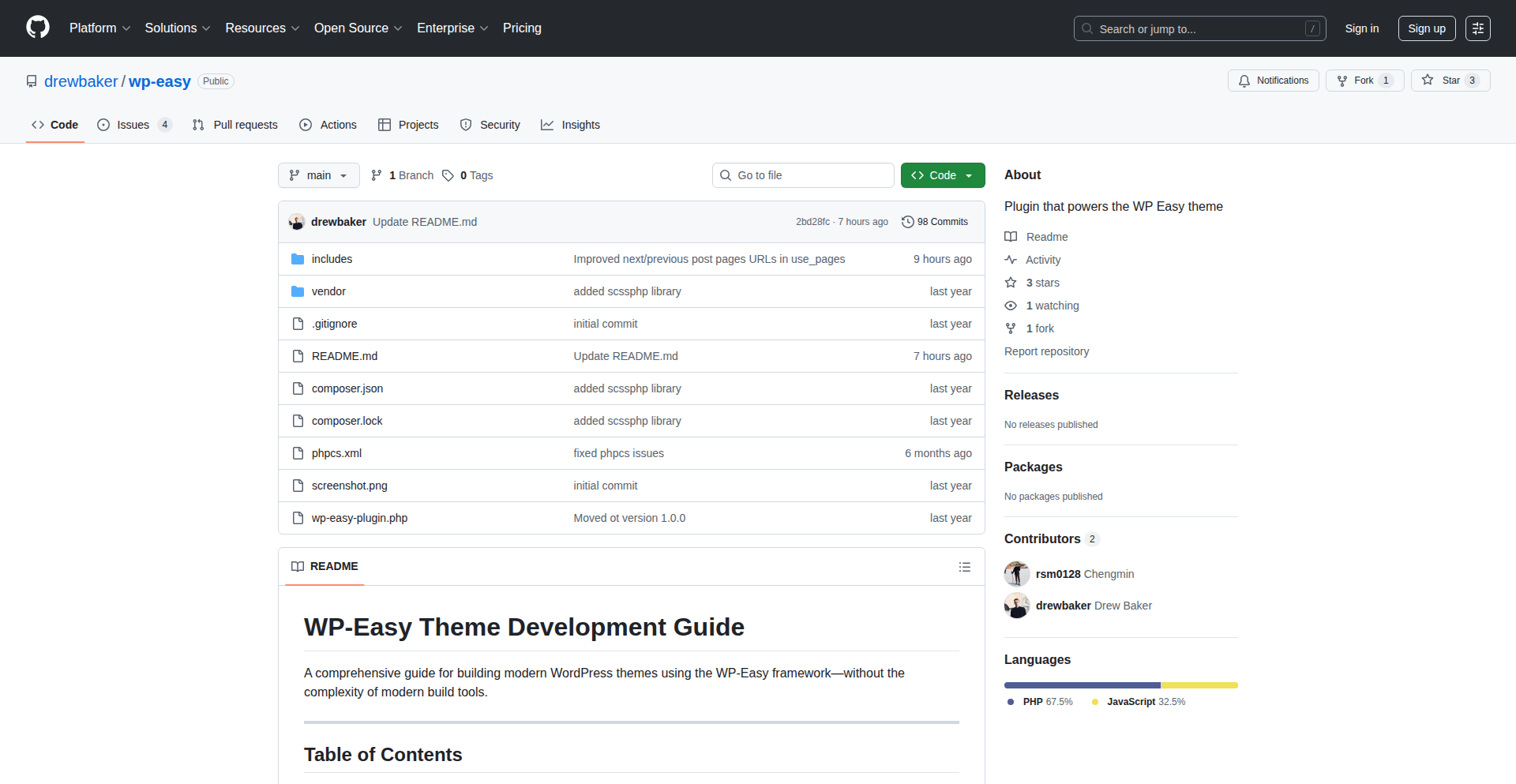The width and height of the screenshot is (1516, 784).
Task: Click the 98 Commits history icon
Action: tap(907, 222)
